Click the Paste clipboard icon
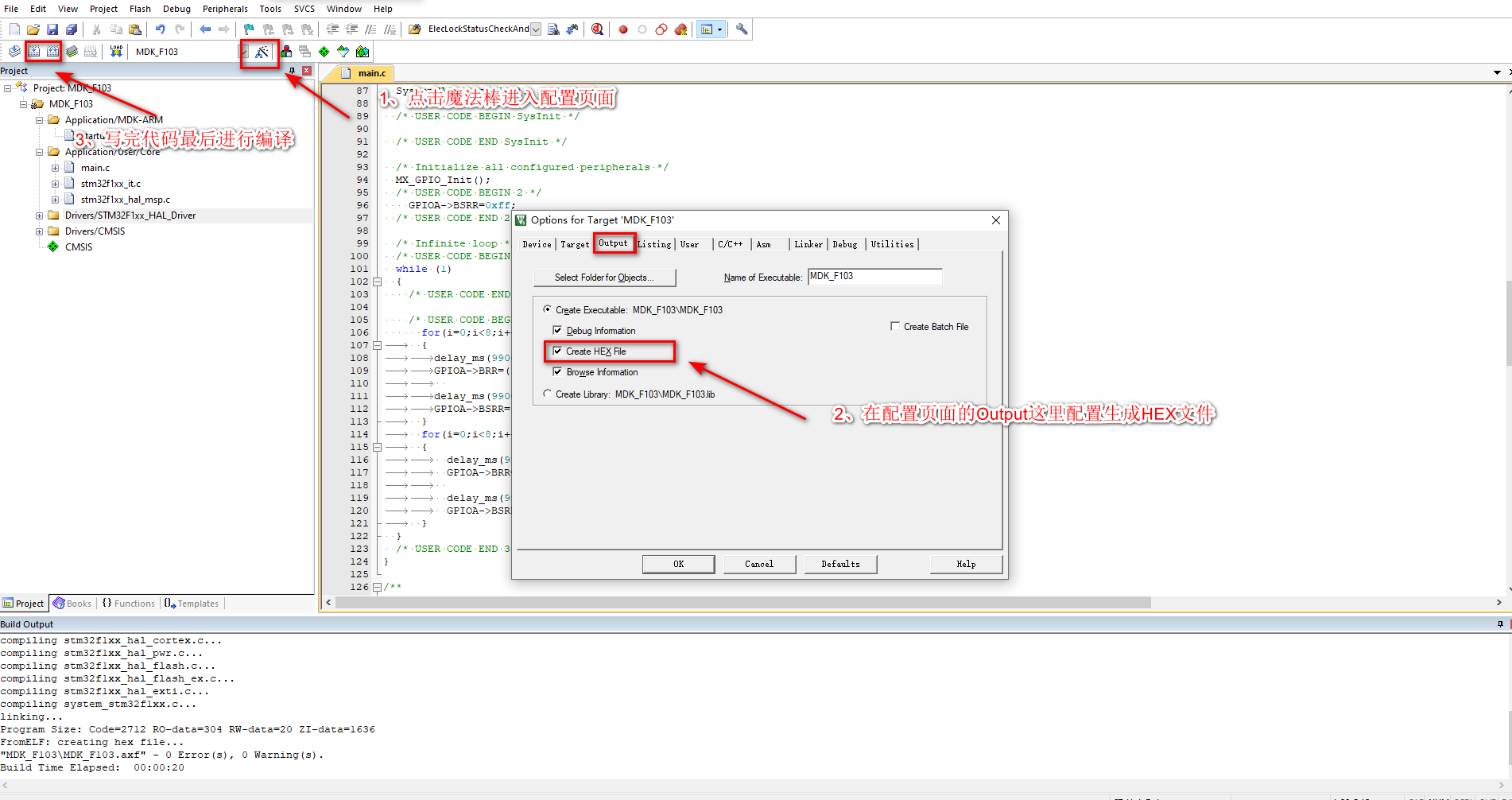Image resolution: width=1512 pixels, height=800 pixels. pyautogui.click(x=135, y=29)
